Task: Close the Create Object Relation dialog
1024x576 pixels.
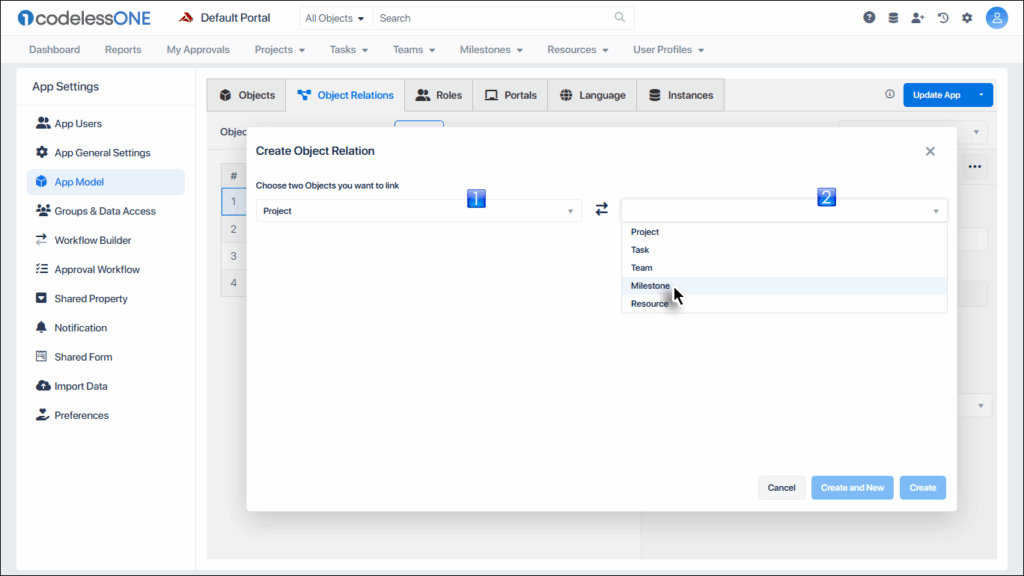Action: [930, 151]
